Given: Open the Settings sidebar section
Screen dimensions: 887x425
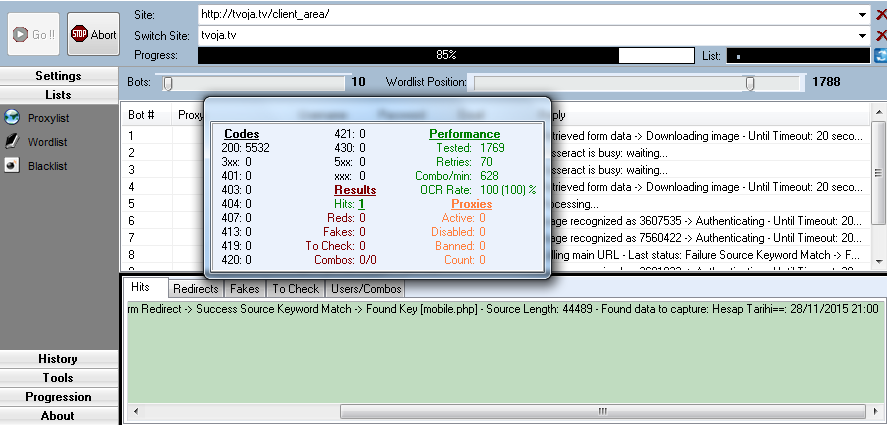Looking at the screenshot, I should [58, 76].
